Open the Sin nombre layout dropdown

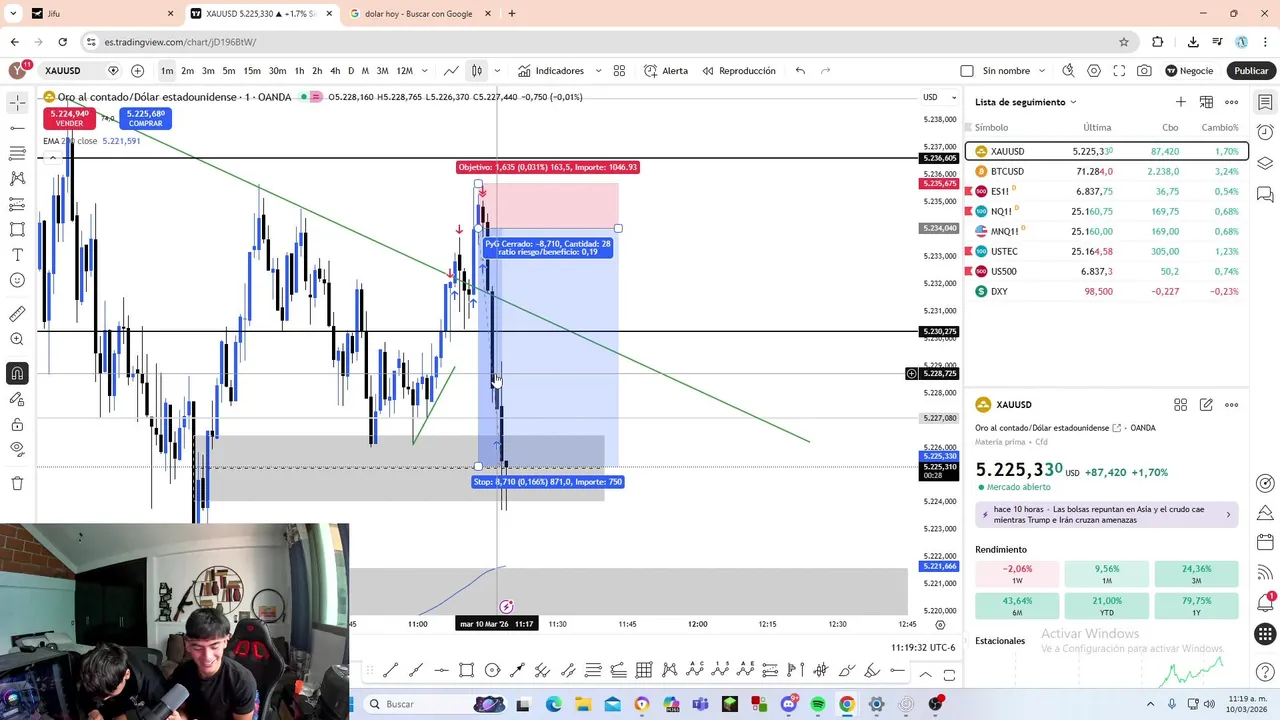point(1043,71)
